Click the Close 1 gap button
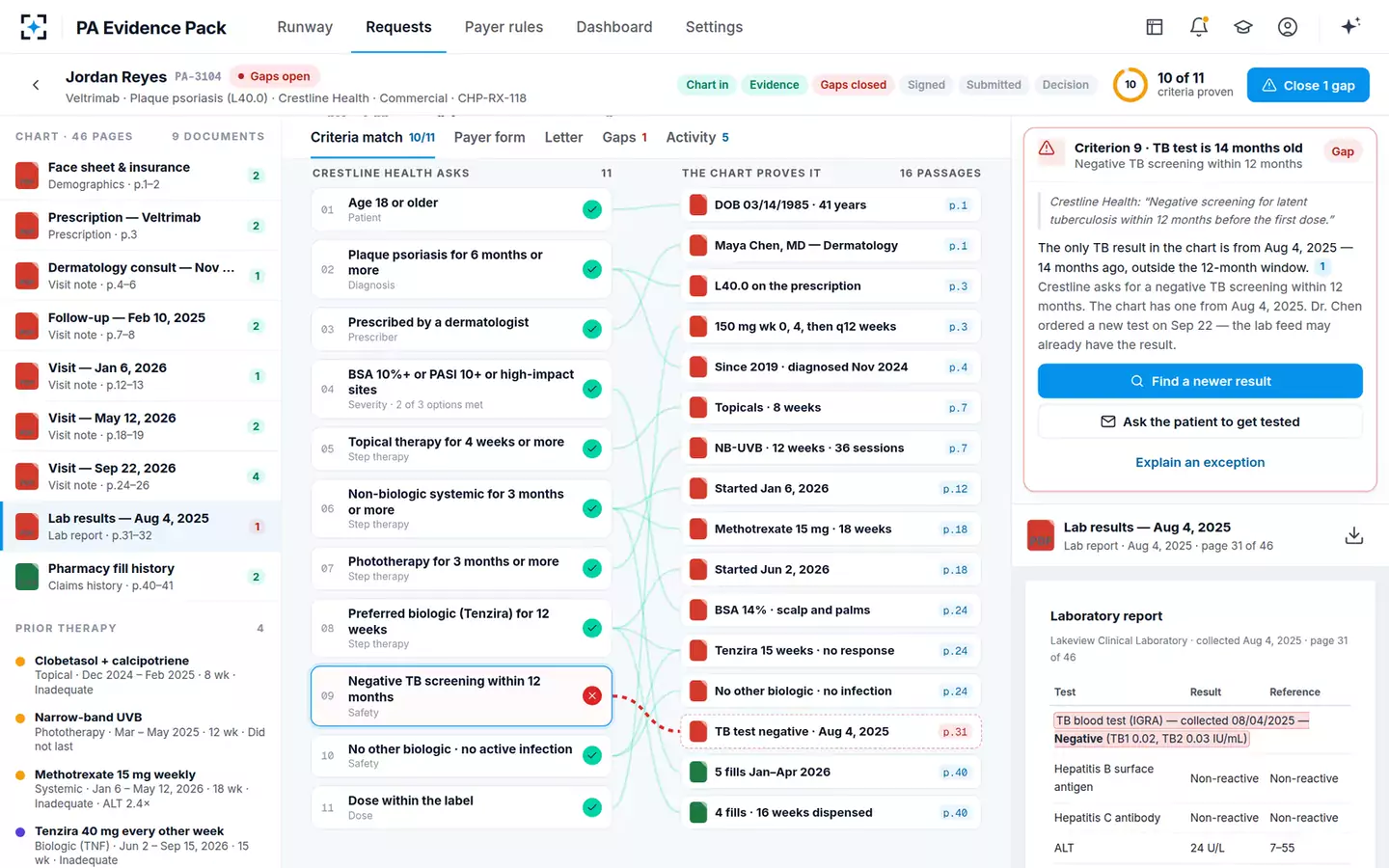Screen dimensions: 1389x868 pyautogui.click(x=1308, y=85)
